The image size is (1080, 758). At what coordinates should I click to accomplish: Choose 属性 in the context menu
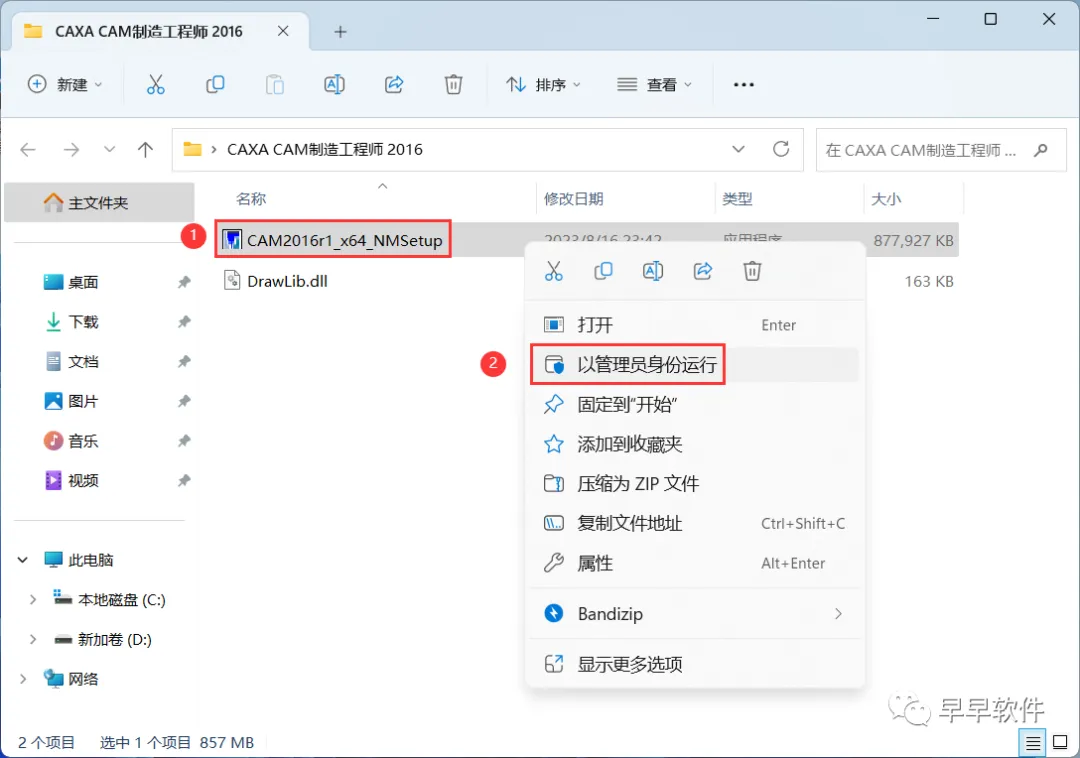pyautogui.click(x=695, y=564)
